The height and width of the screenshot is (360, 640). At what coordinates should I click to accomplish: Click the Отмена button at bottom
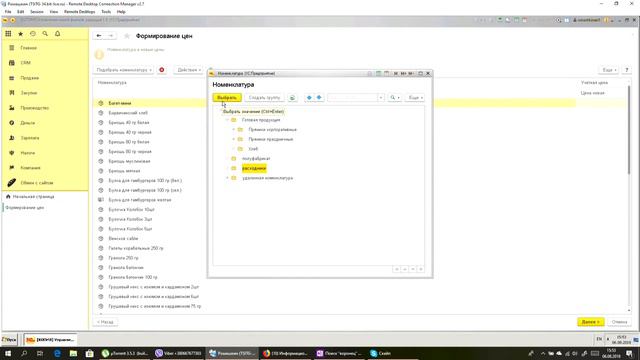click(x=619, y=322)
